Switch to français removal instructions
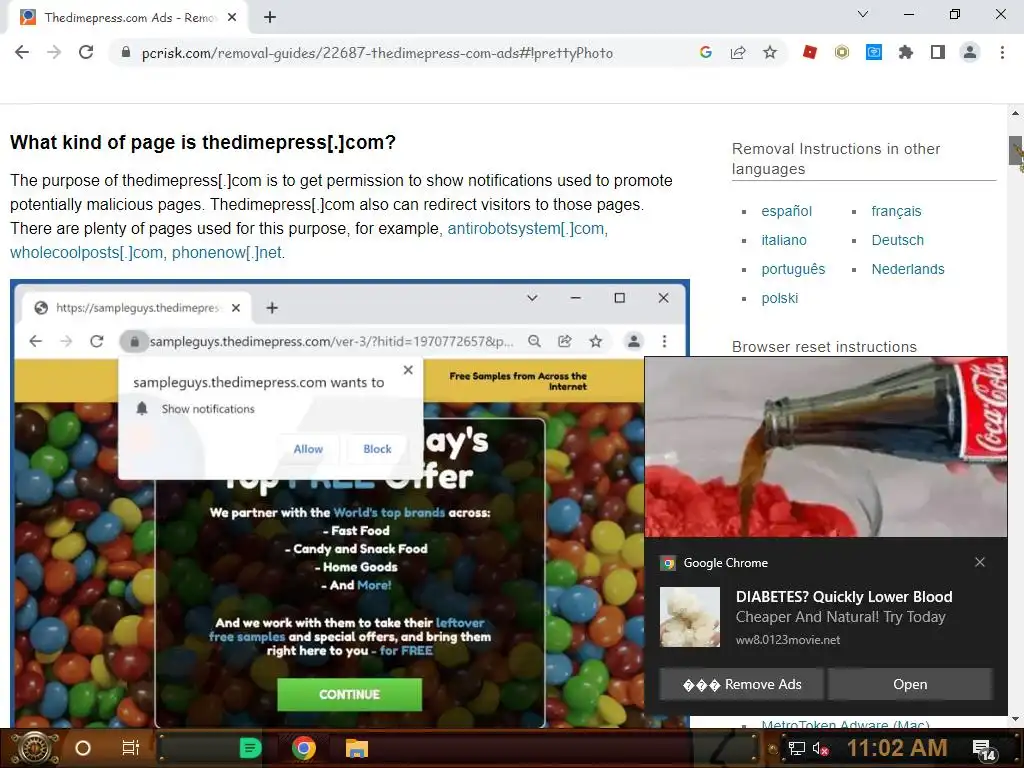 (x=896, y=211)
